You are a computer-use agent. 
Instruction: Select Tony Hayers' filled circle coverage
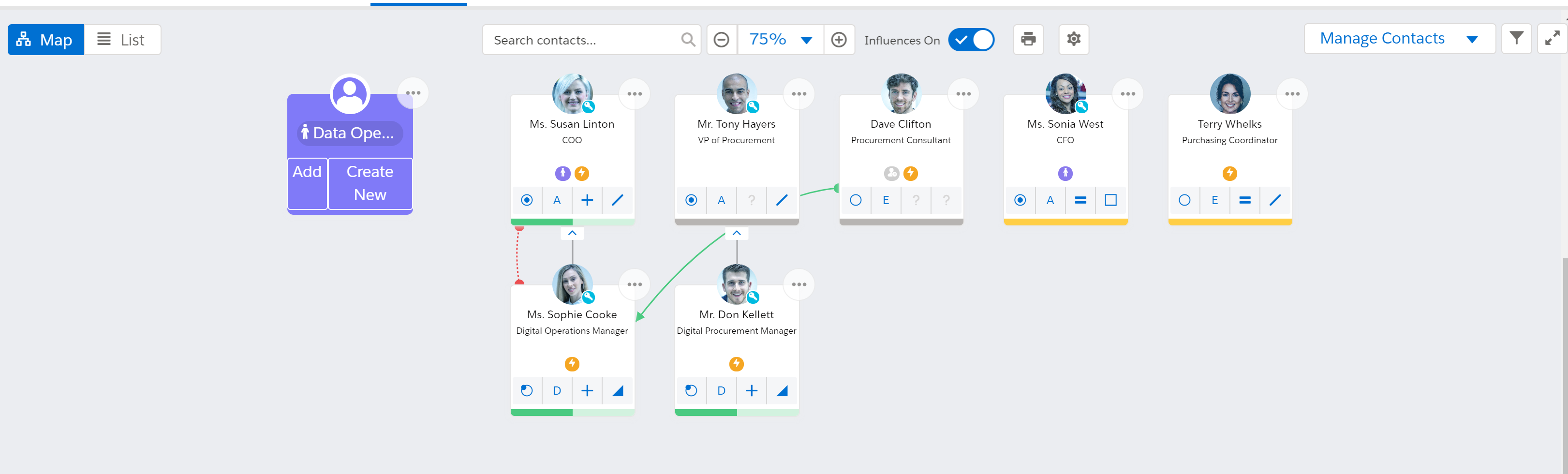pyautogui.click(x=691, y=200)
